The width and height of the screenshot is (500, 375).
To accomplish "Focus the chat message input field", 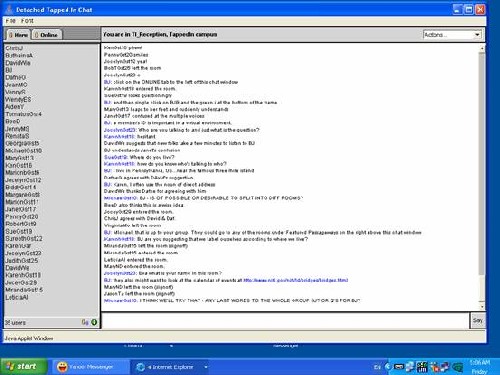I will click(285, 321).
